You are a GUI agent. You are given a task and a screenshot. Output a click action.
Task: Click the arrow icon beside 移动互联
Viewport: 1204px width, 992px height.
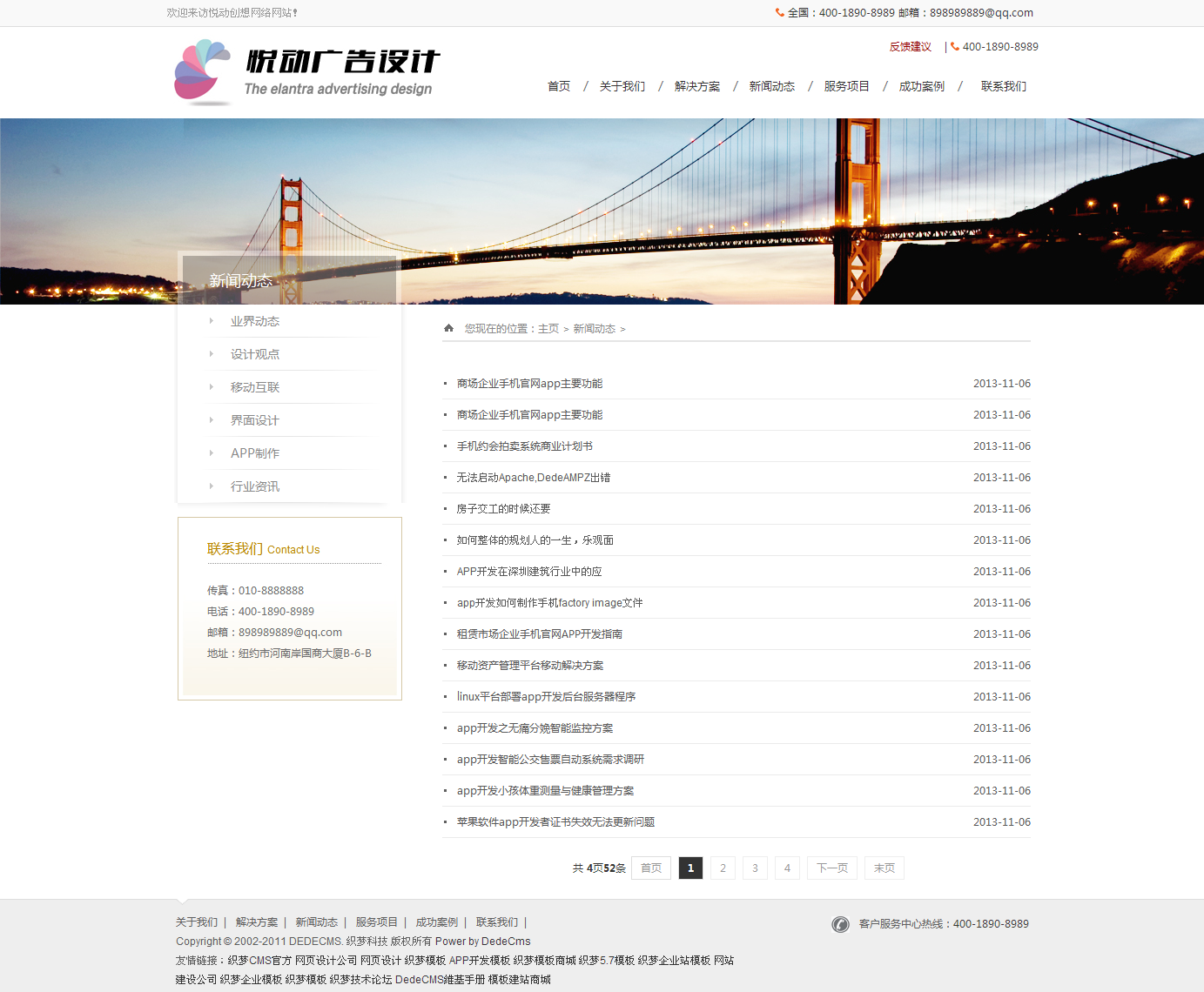pos(212,387)
